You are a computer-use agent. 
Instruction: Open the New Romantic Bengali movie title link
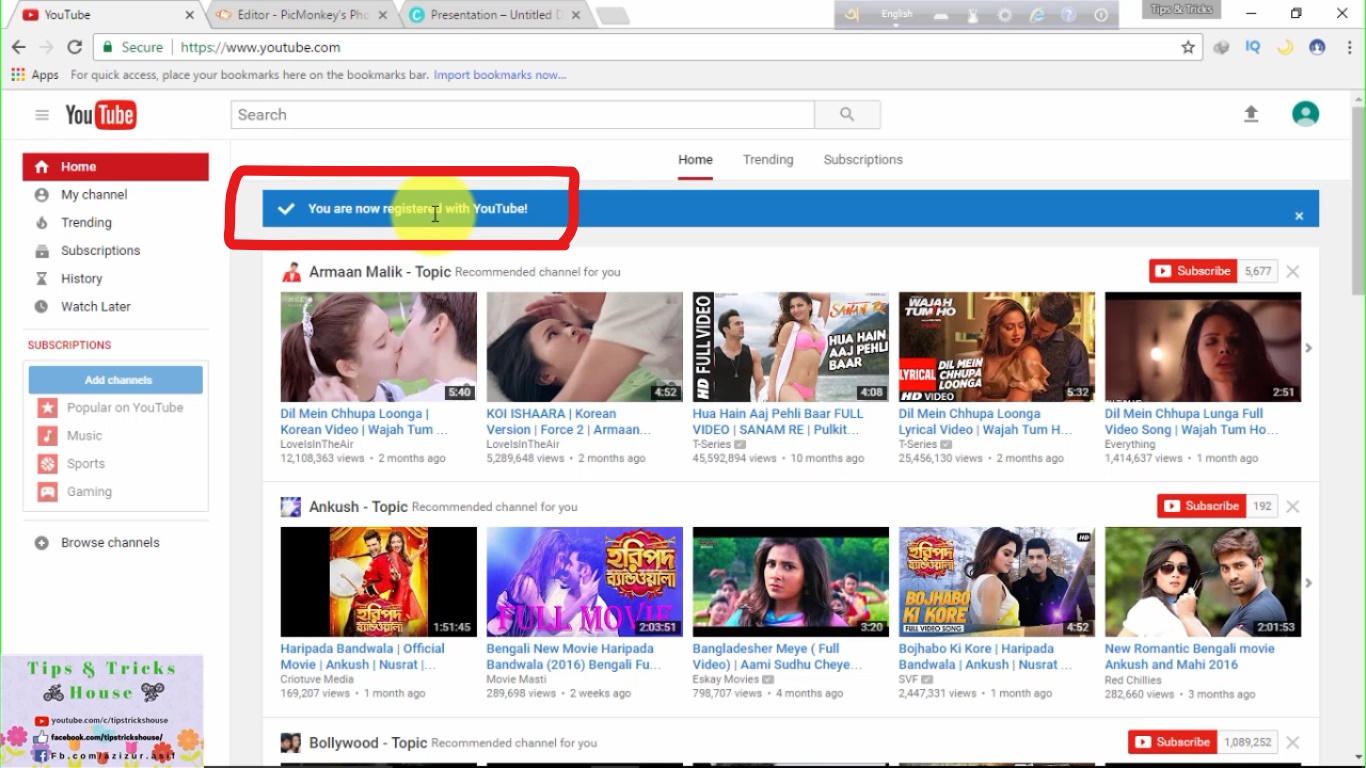1189,657
